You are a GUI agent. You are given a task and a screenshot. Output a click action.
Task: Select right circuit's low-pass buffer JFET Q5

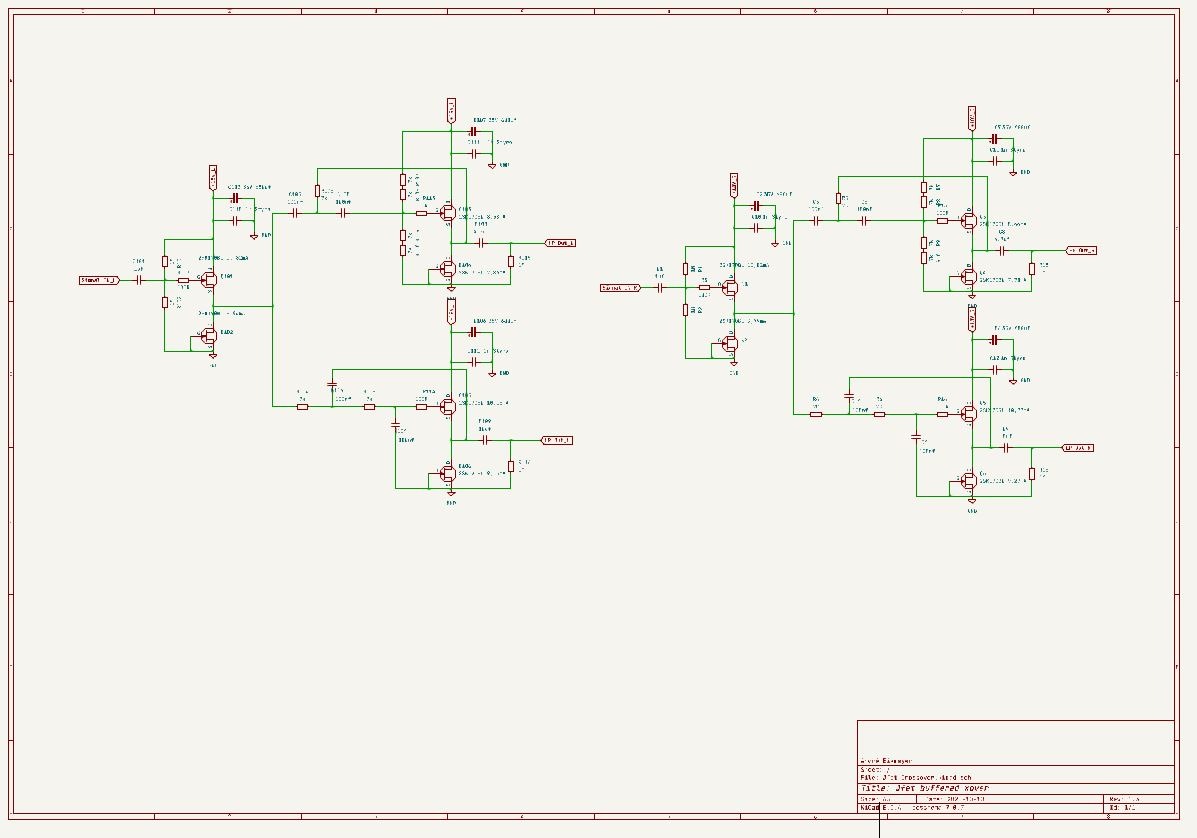click(968, 414)
